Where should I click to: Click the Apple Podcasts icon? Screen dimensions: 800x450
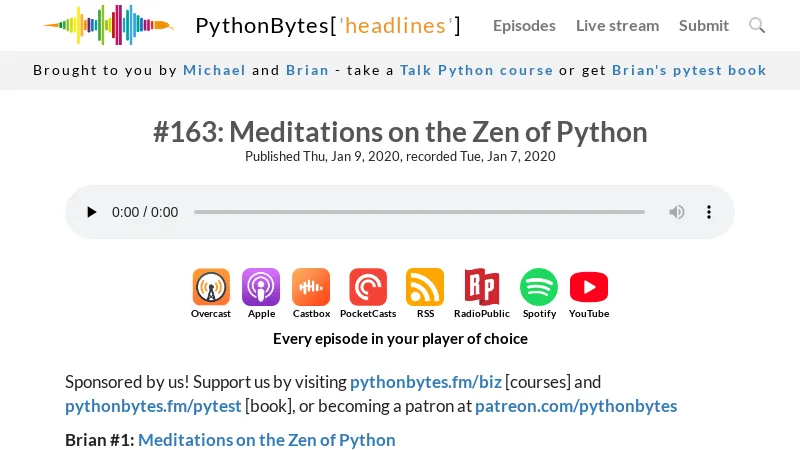pyautogui.click(x=261, y=287)
